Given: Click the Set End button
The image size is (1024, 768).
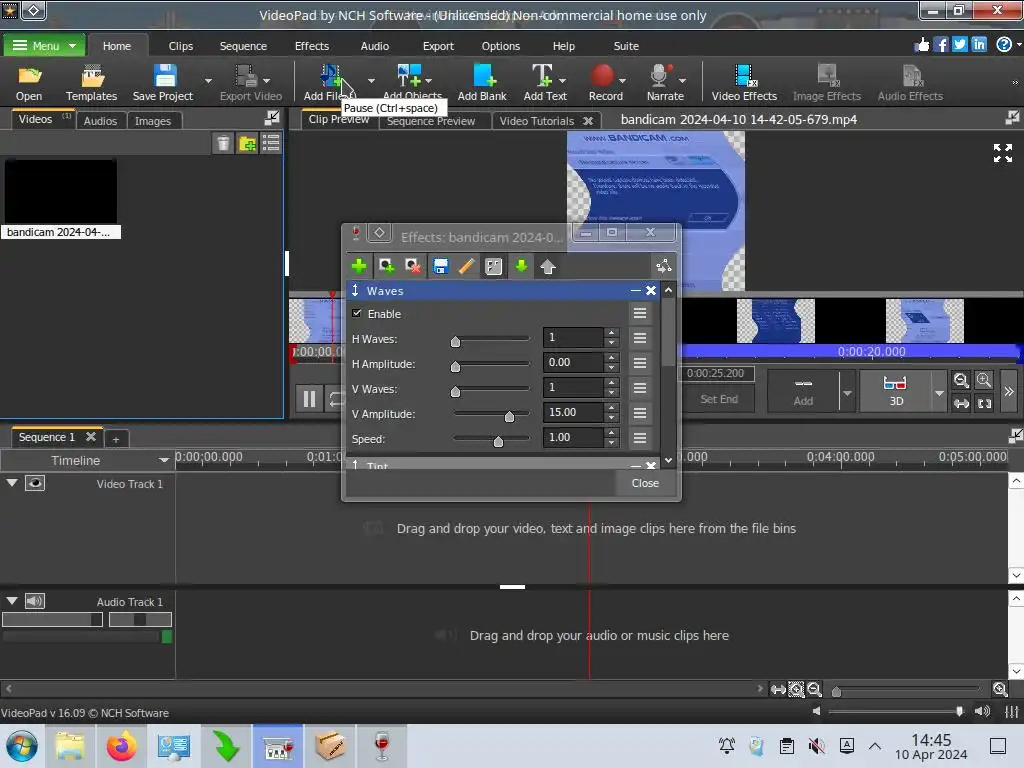Looking at the screenshot, I should [718, 399].
